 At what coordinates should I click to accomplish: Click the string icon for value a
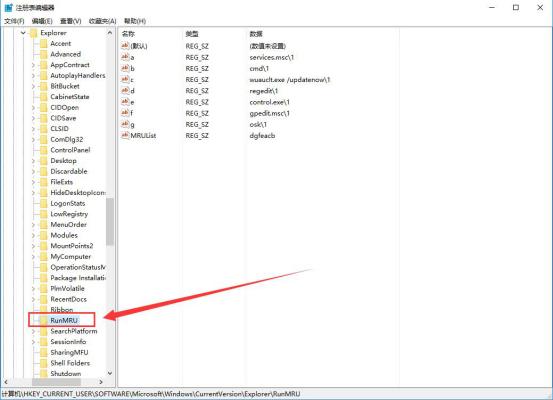tap(125, 57)
